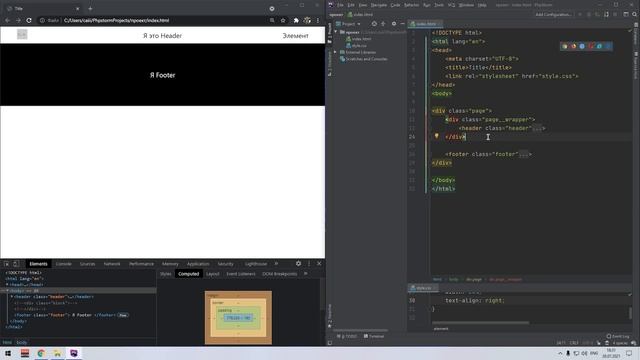
Task: Switch to DevTools Sources tab
Action: (87, 264)
